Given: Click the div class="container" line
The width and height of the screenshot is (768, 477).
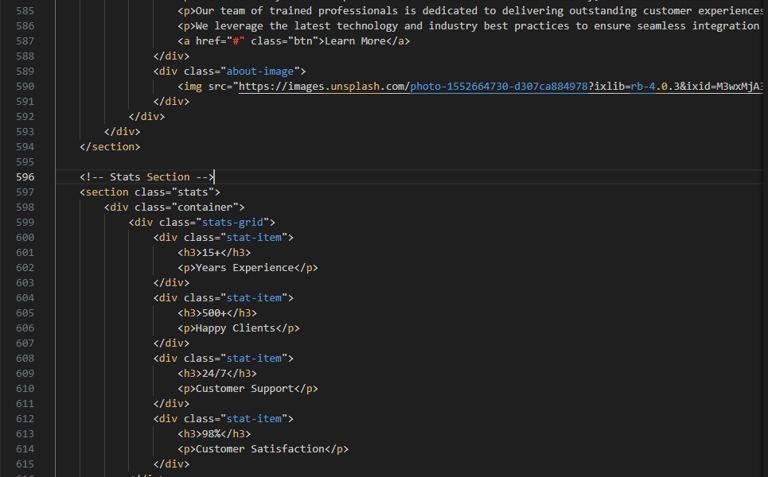Looking at the screenshot, I should [x=174, y=207].
